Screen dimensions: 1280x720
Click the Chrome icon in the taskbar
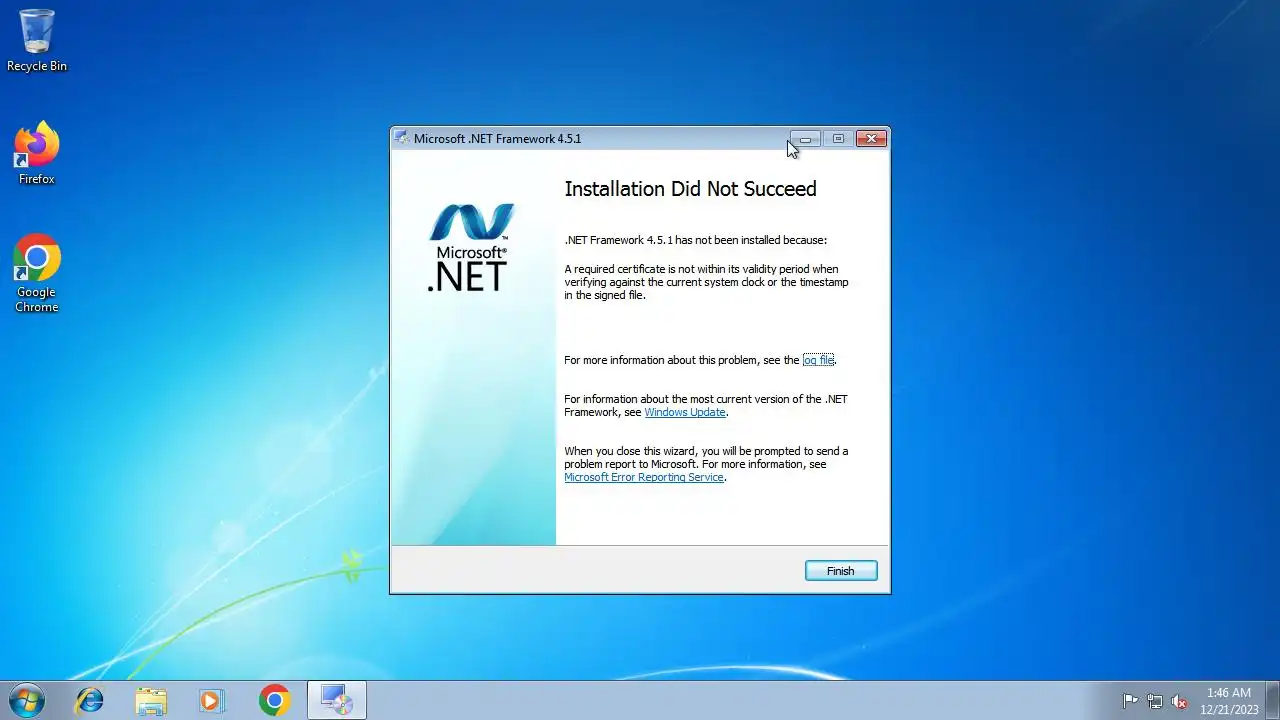274,700
